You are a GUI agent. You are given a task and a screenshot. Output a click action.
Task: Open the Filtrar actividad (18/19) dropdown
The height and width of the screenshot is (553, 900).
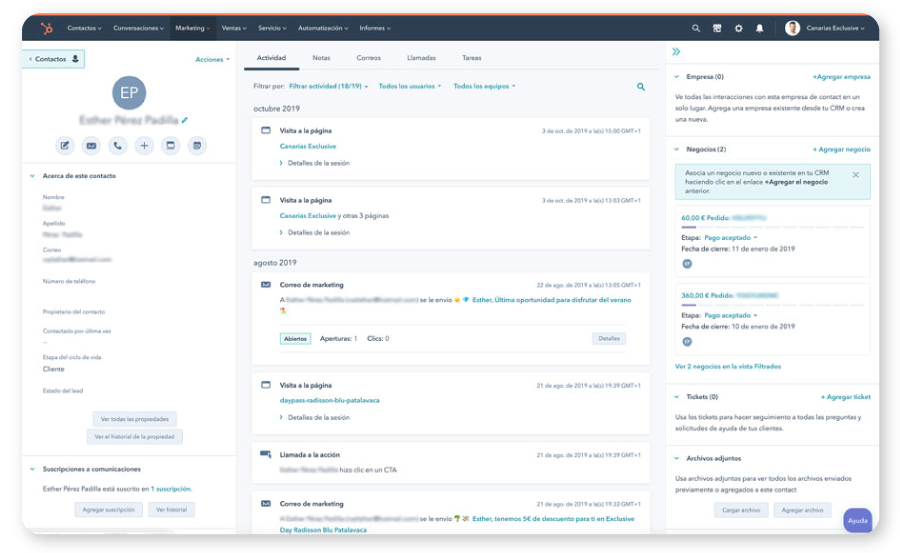tap(328, 87)
